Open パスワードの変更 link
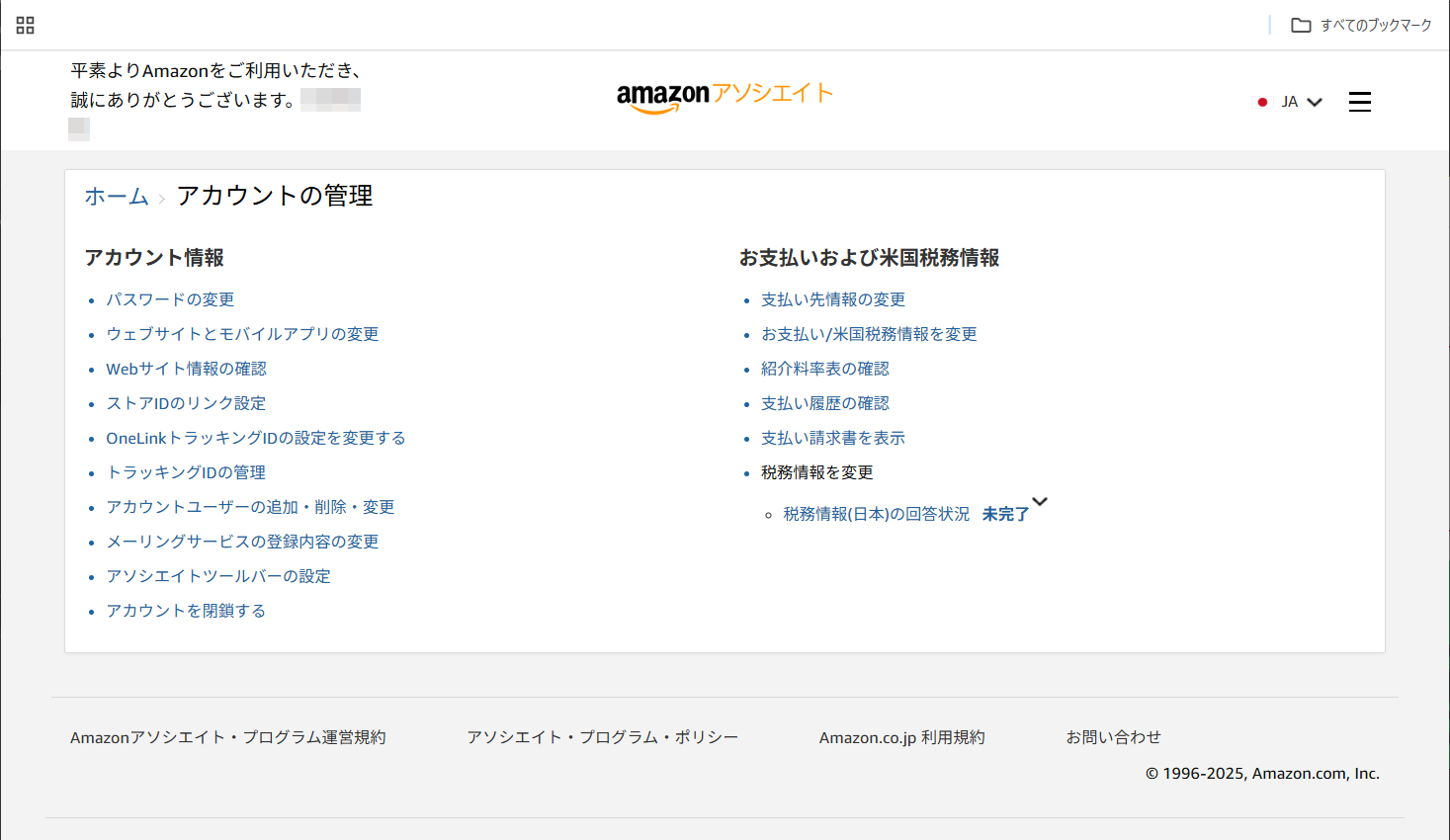This screenshot has height=840, width=1450. tap(170, 299)
